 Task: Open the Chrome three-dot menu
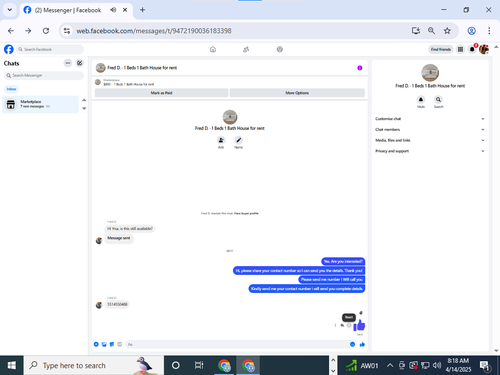[x=489, y=31]
